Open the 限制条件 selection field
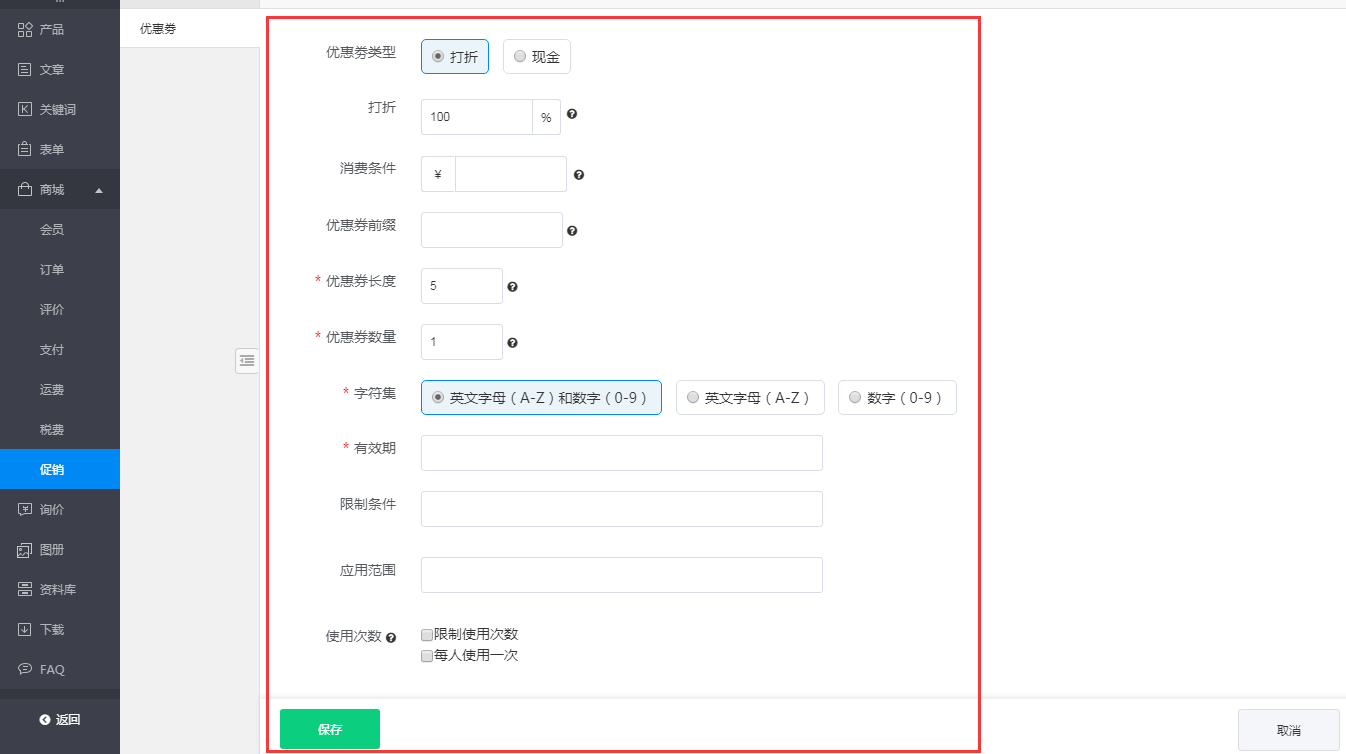 621,509
